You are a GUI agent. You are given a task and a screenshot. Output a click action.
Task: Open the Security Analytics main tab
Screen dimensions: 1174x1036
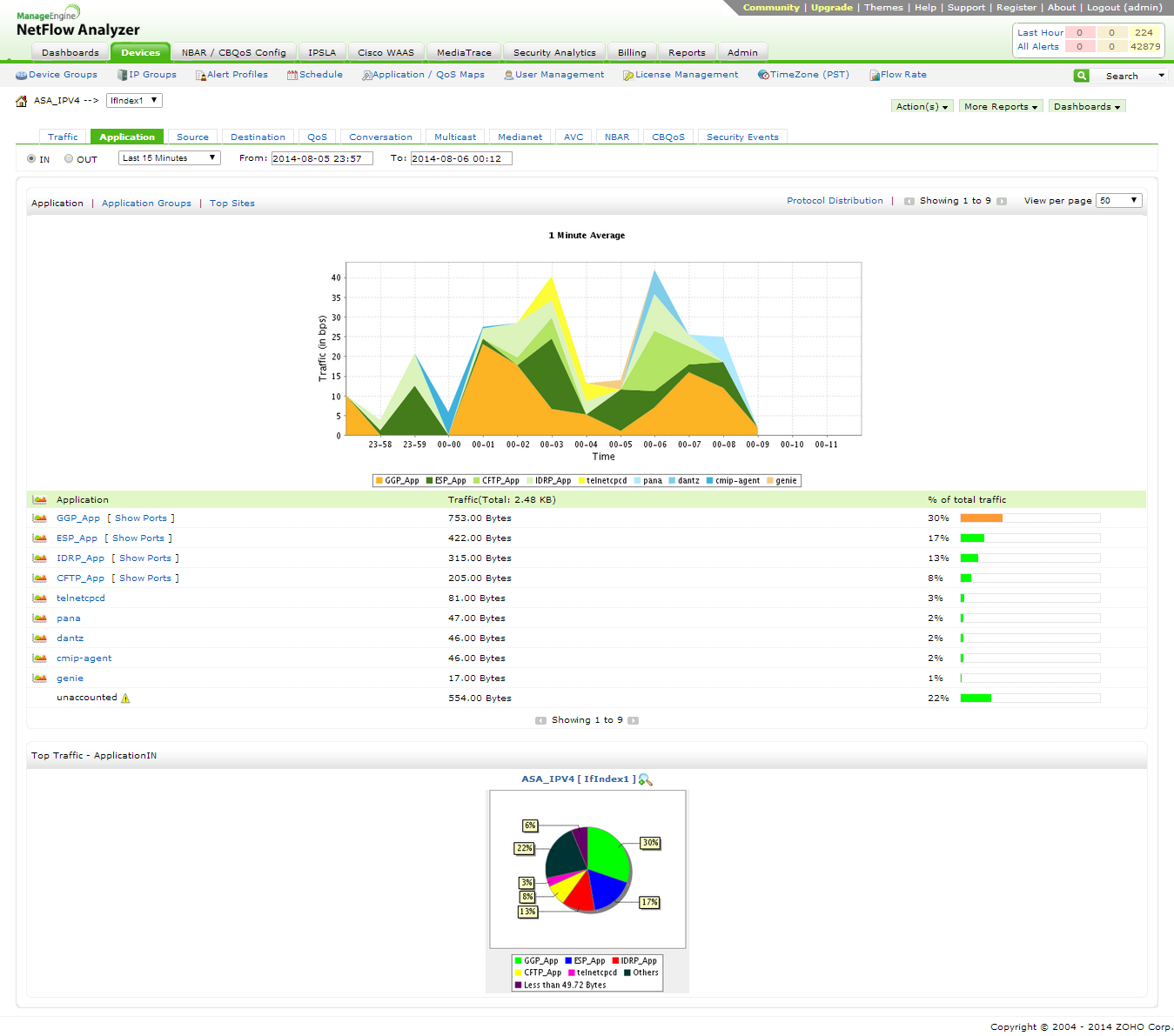click(x=554, y=53)
